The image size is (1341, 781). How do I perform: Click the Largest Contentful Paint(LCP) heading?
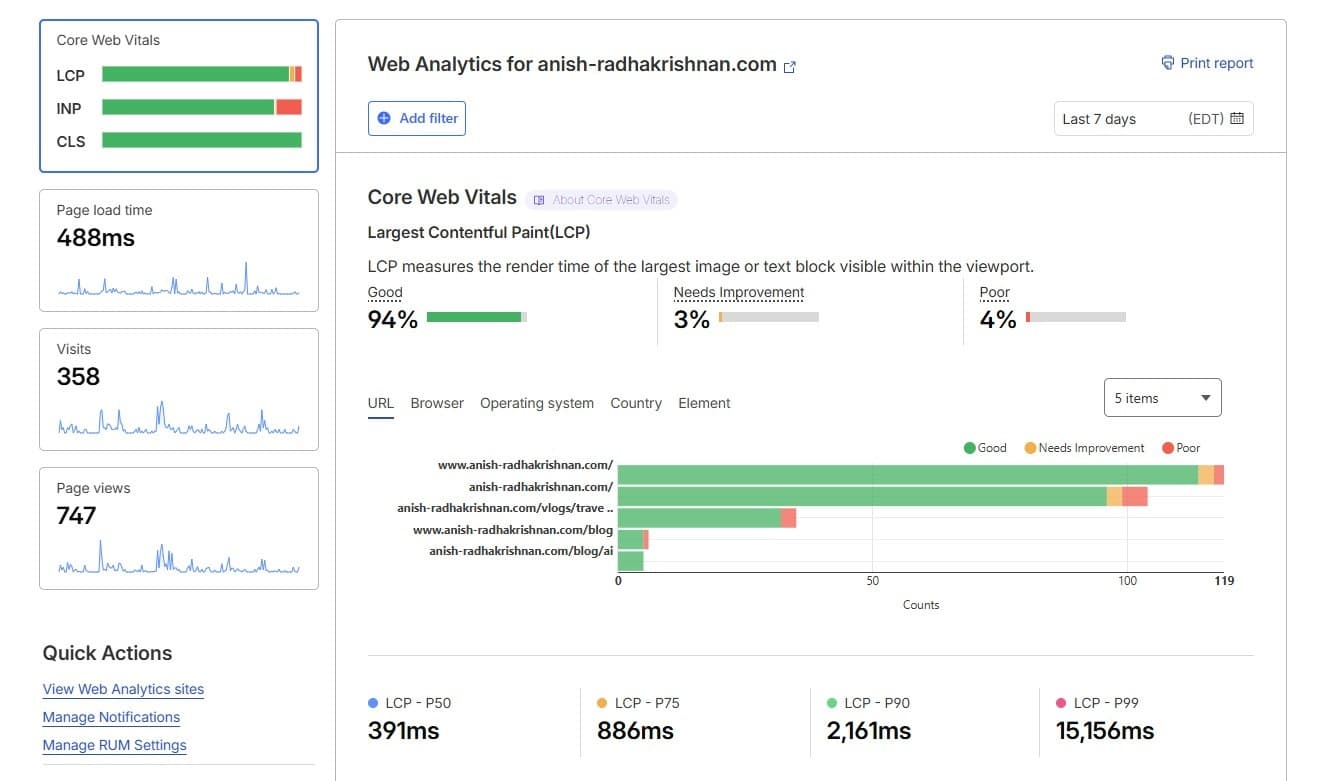[479, 232]
